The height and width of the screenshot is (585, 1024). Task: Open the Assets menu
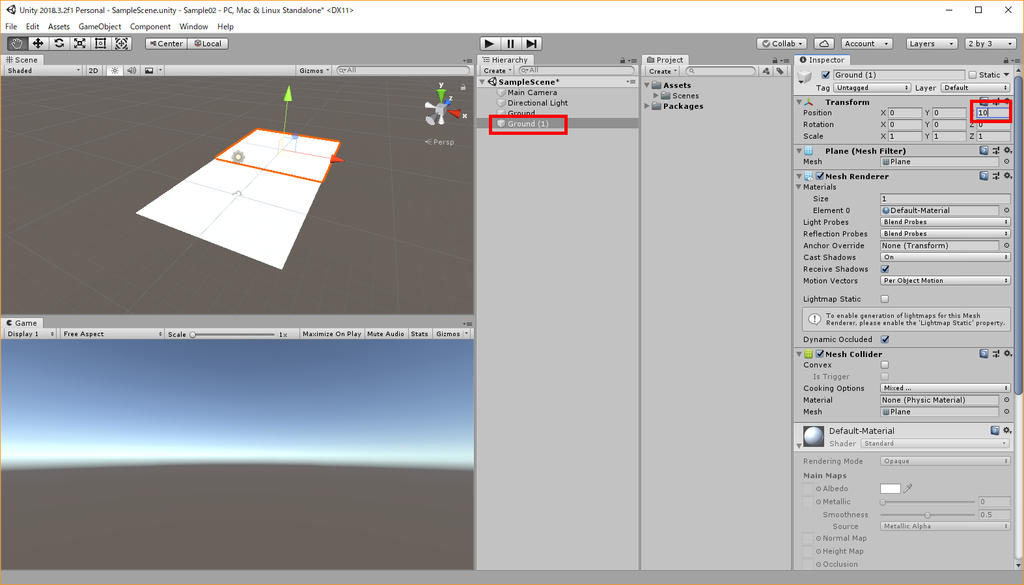[59, 27]
